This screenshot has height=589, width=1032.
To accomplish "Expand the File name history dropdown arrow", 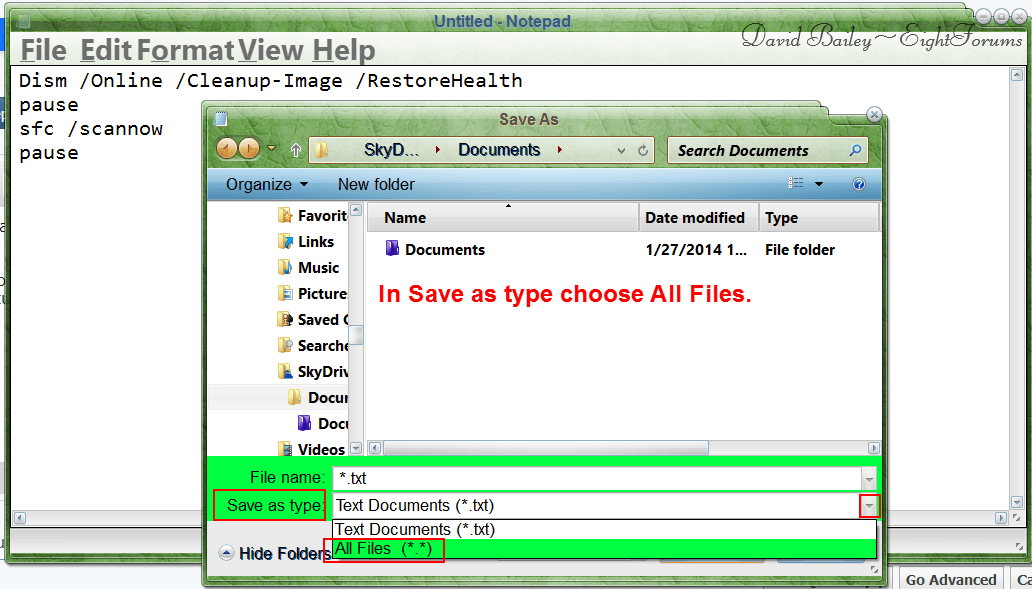I will pyautogui.click(x=869, y=479).
